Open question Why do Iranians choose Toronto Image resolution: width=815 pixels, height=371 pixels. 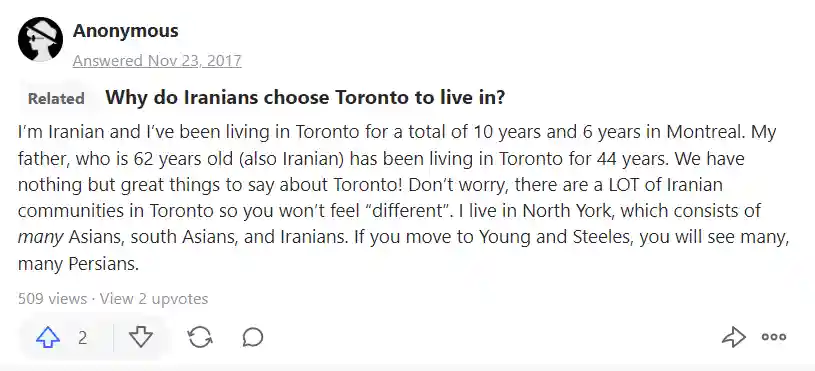[305, 97]
